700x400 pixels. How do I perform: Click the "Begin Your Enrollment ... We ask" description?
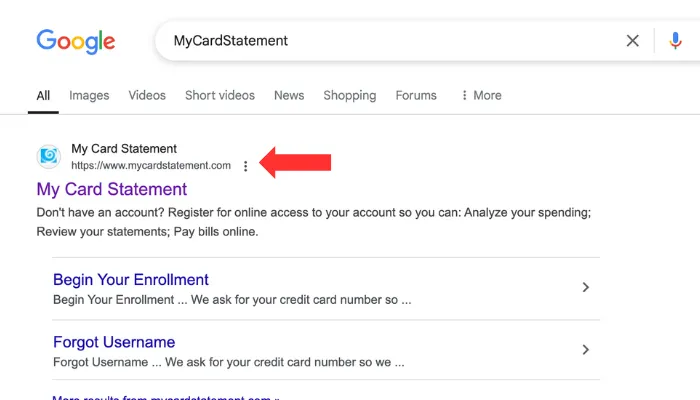click(232, 300)
